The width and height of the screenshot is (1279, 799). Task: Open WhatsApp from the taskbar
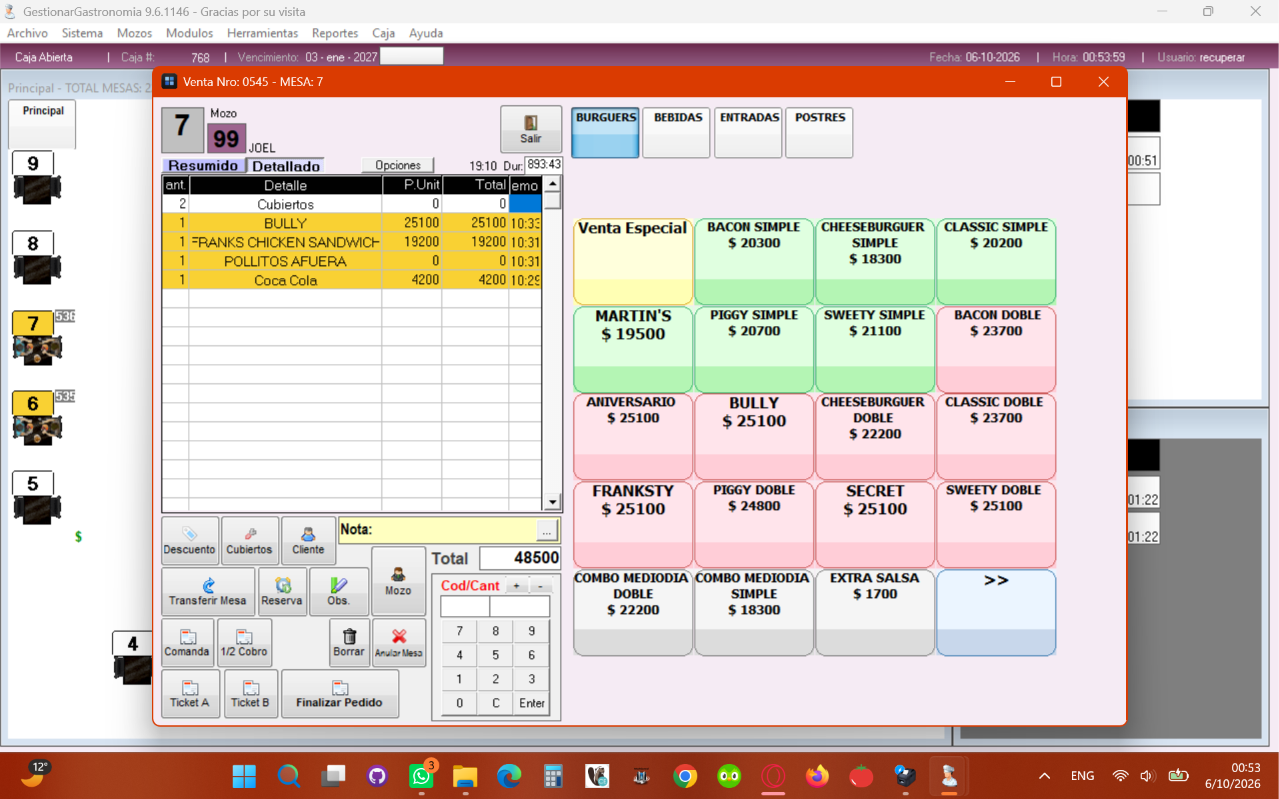[421, 776]
